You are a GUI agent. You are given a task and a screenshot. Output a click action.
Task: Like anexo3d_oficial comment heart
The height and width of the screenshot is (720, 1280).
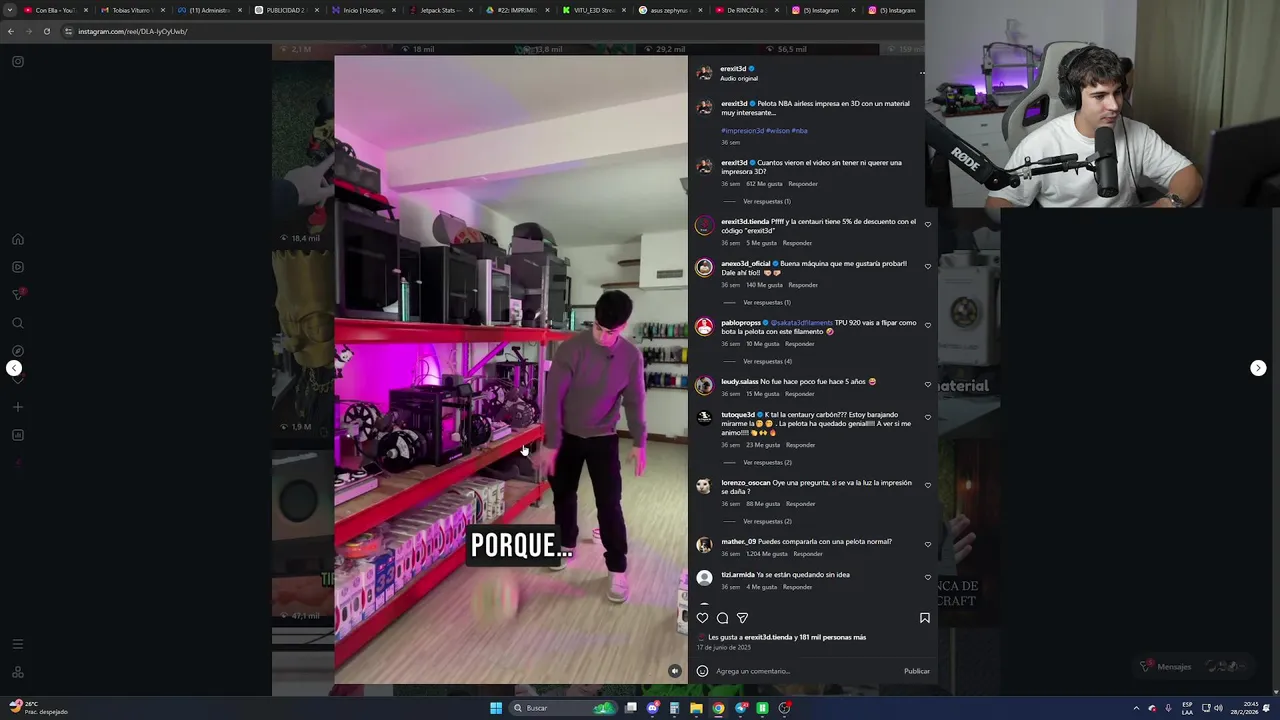click(928, 266)
